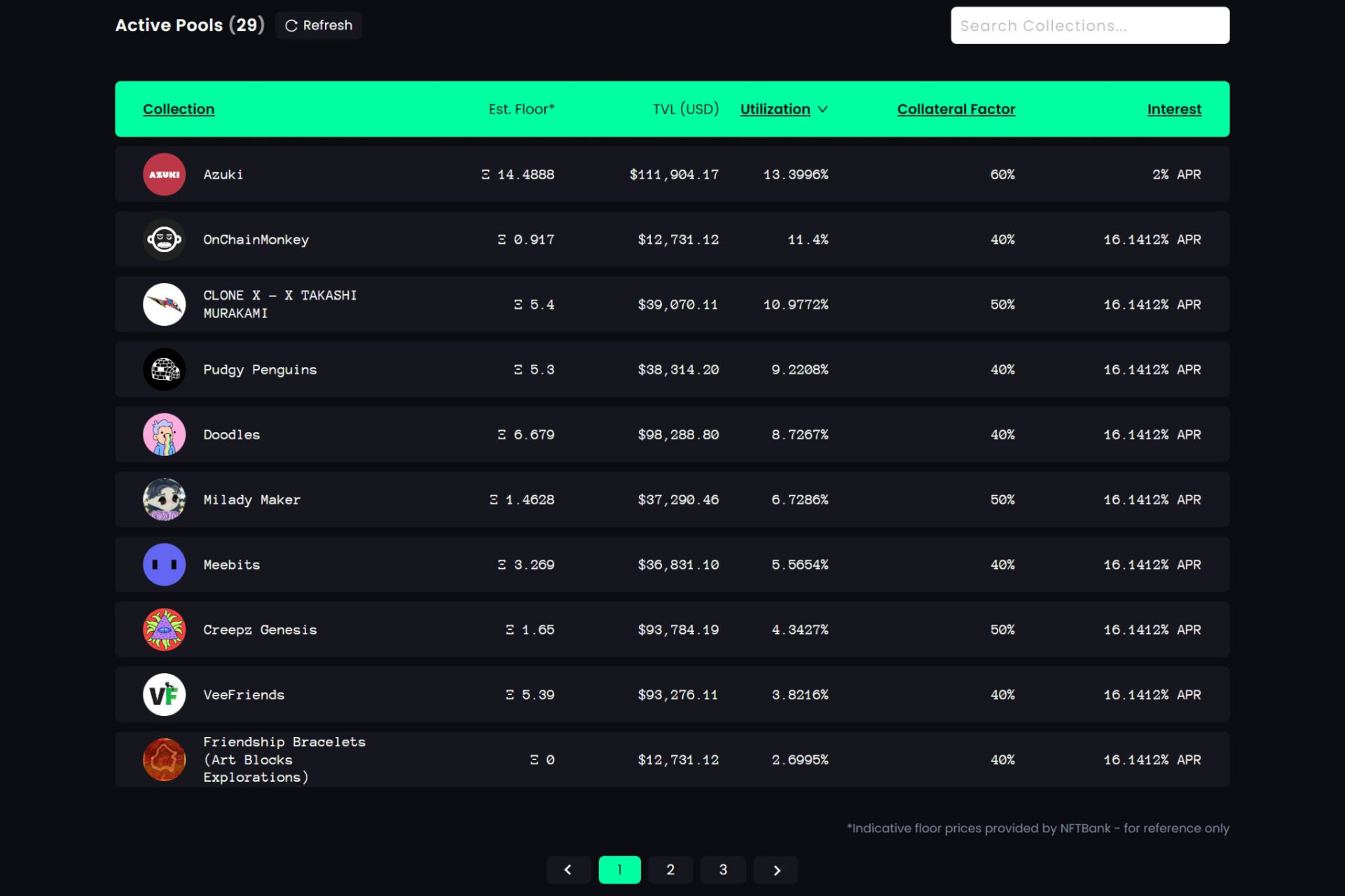Click the CLONE X collection avatar
The image size is (1345, 896).
tap(164, 305)
